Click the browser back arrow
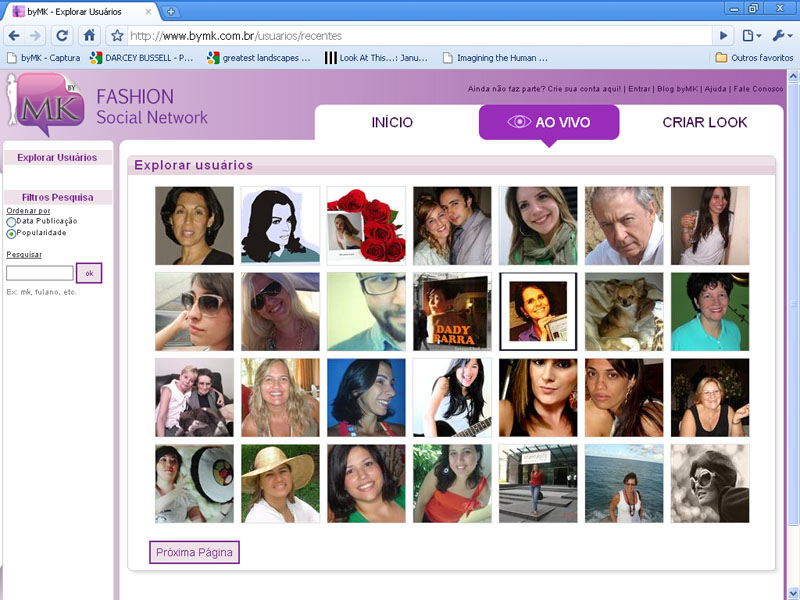800x600 pixels. tap(14, 35)
